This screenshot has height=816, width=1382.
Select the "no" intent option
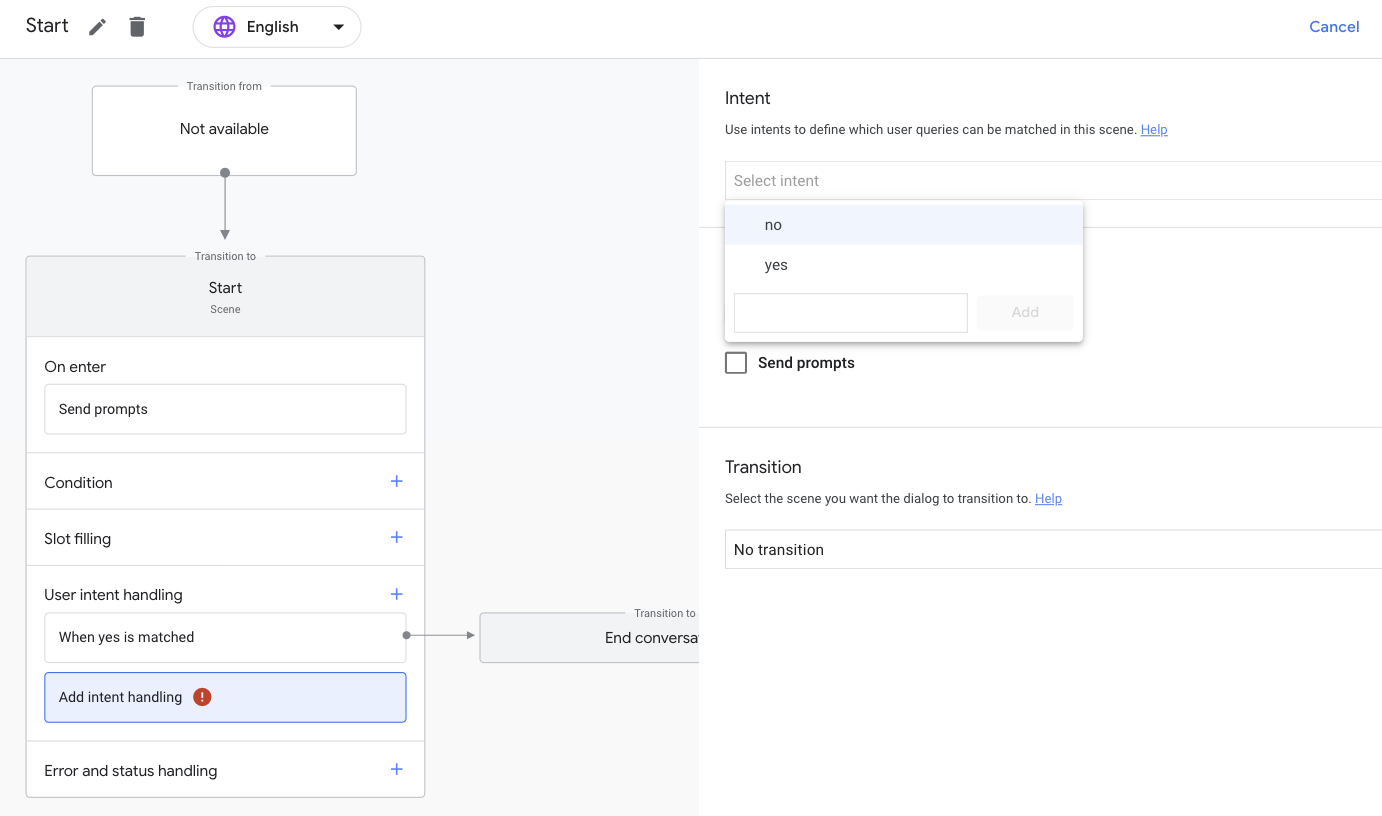(773, 224)
